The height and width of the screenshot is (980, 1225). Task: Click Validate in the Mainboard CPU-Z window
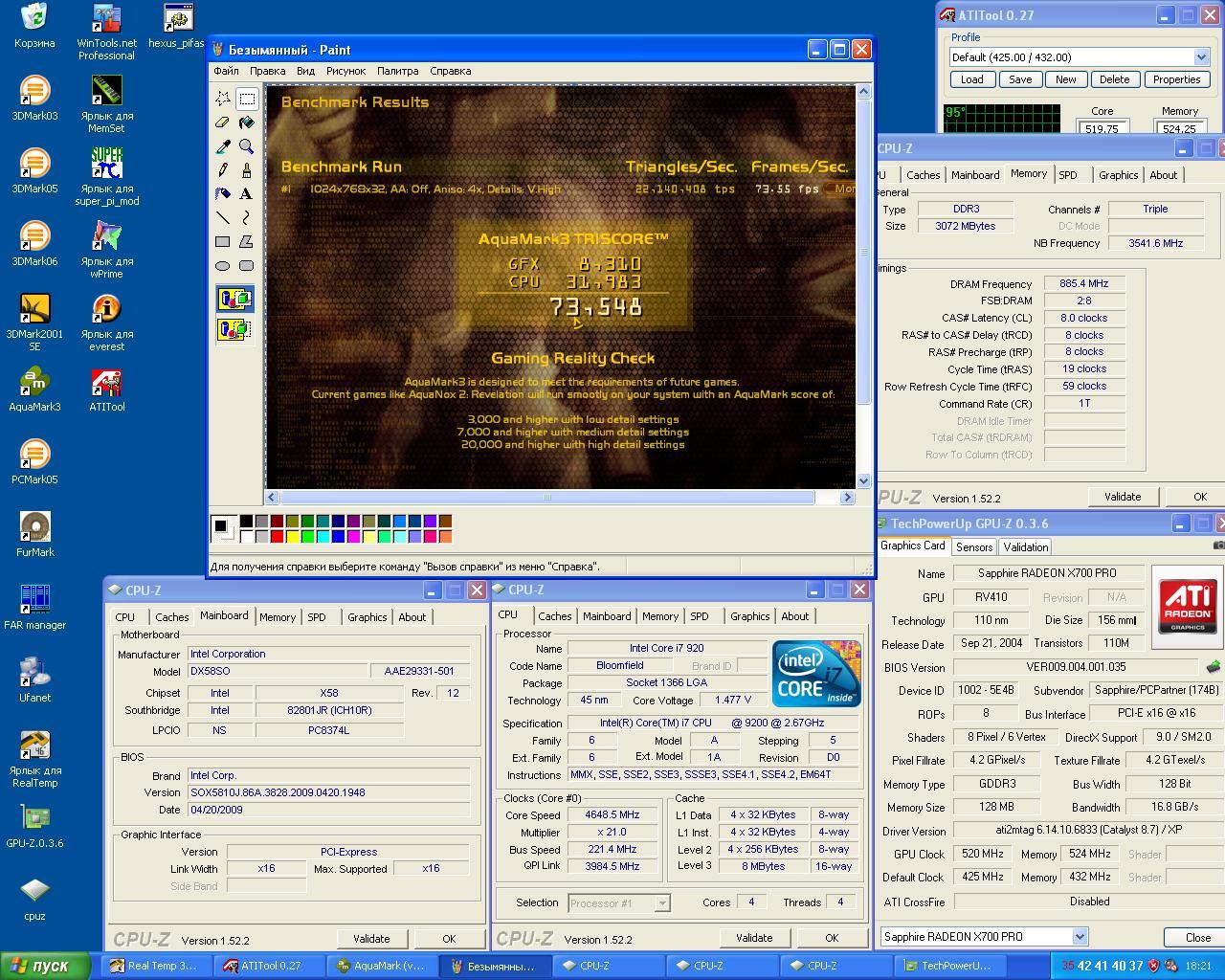[371, 939]
